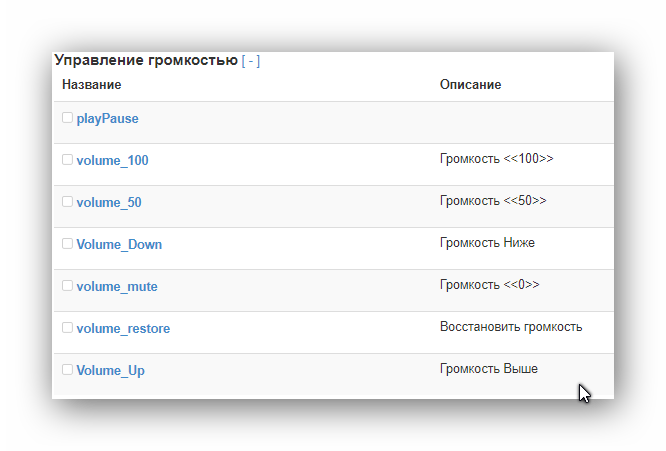The height and width of the screenshot is (451, 666).
Task: Follow the volume_mute link
Action: [116, 287]
